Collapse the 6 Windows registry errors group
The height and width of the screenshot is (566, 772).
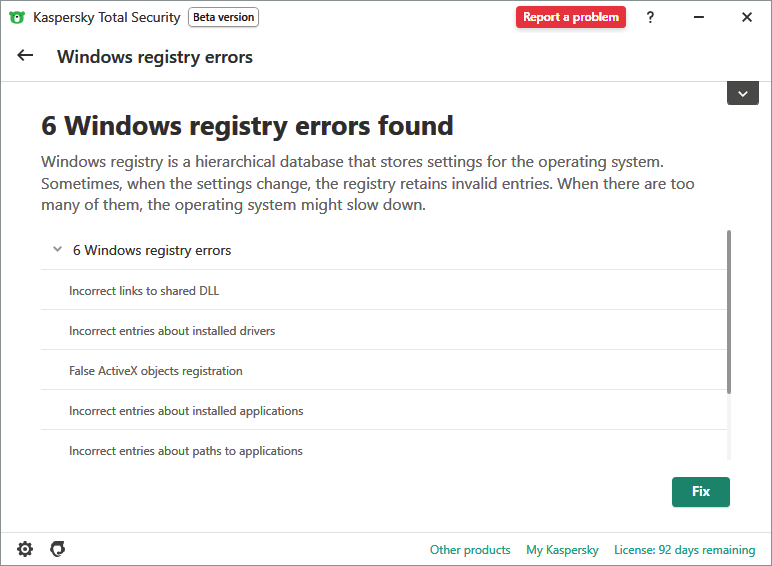58,250
